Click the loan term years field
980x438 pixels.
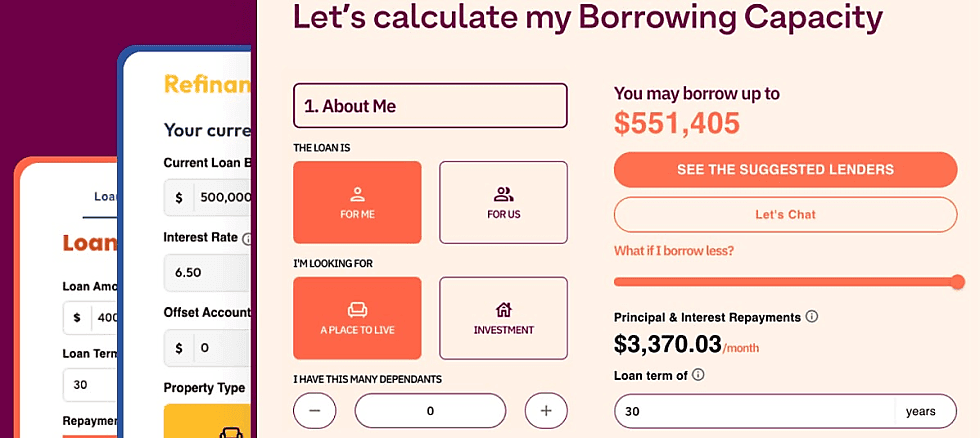pos(755,411)
